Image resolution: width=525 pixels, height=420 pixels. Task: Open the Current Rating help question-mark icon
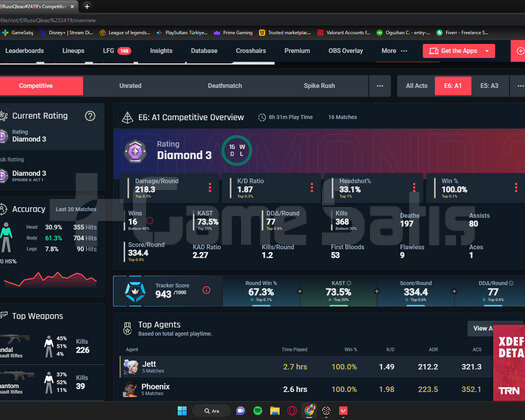(90, 116)
